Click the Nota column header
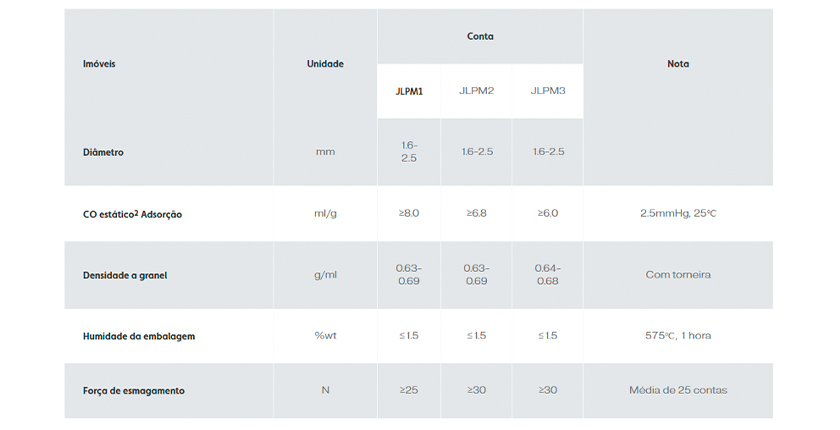 (x=678, y=64)
